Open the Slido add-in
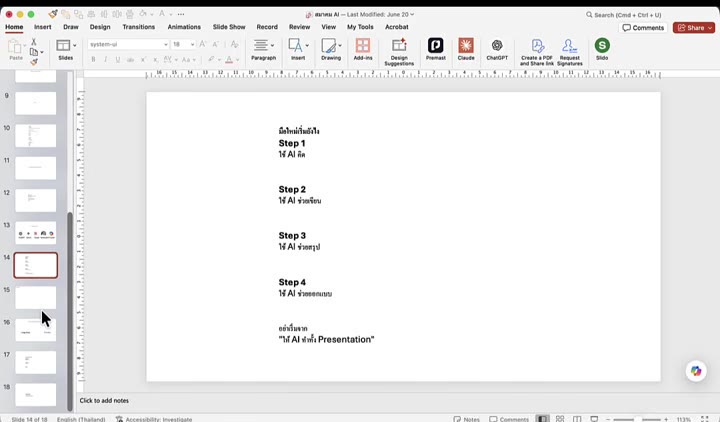The image size is (720, 422). click(x=602, y=49)
